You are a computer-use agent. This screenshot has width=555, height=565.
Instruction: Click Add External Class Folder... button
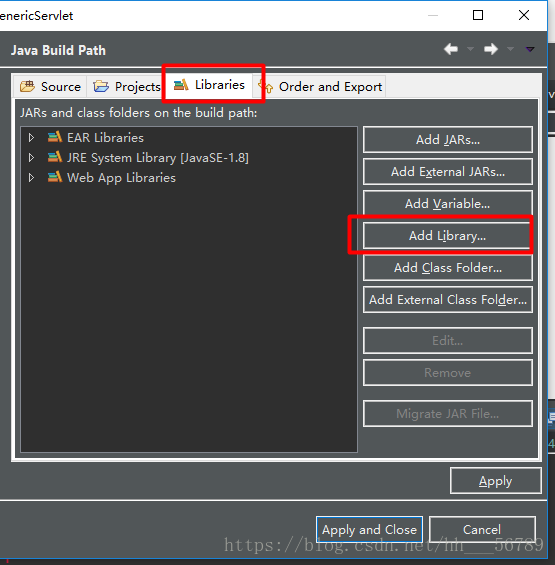click(x=448, y=299)
